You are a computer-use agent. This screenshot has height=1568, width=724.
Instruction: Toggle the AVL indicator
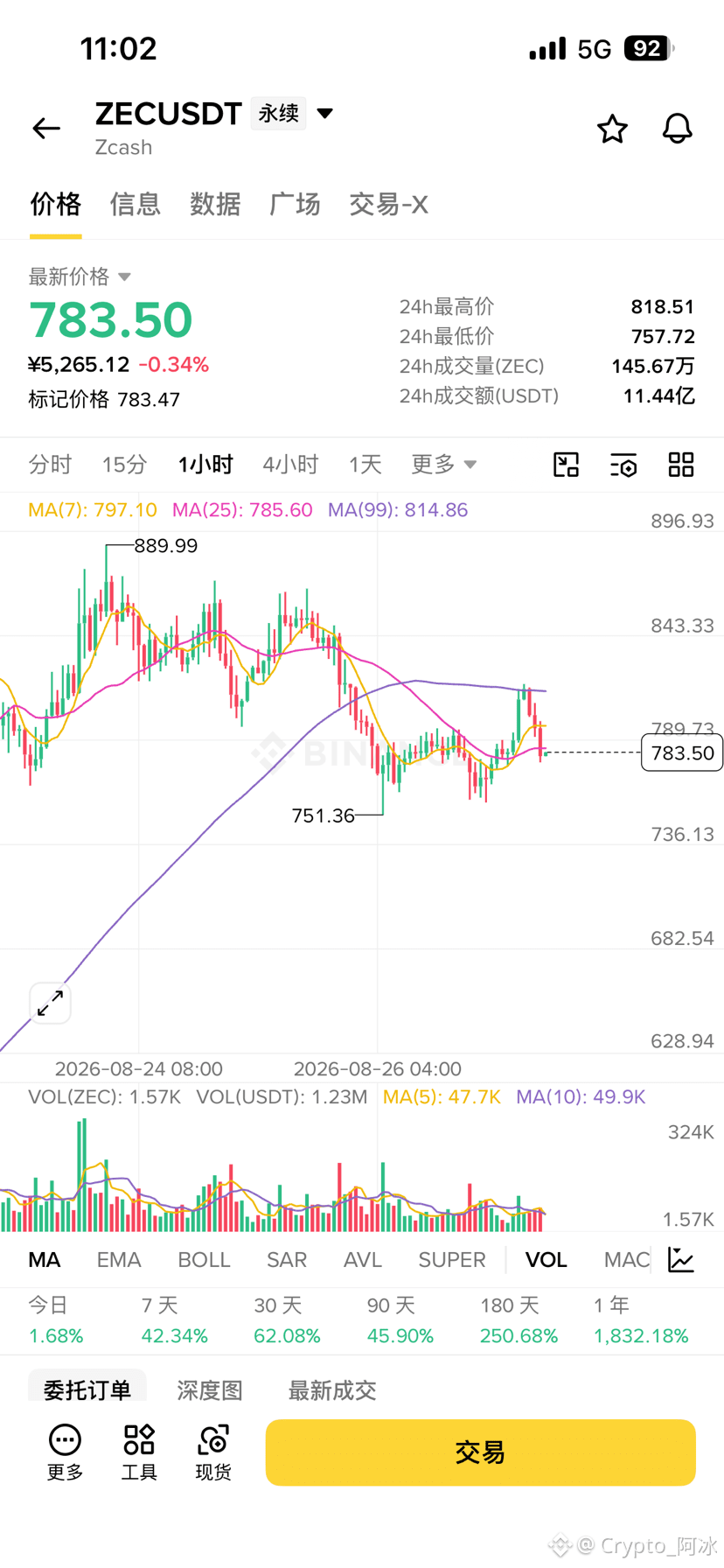pos(363,1260)
